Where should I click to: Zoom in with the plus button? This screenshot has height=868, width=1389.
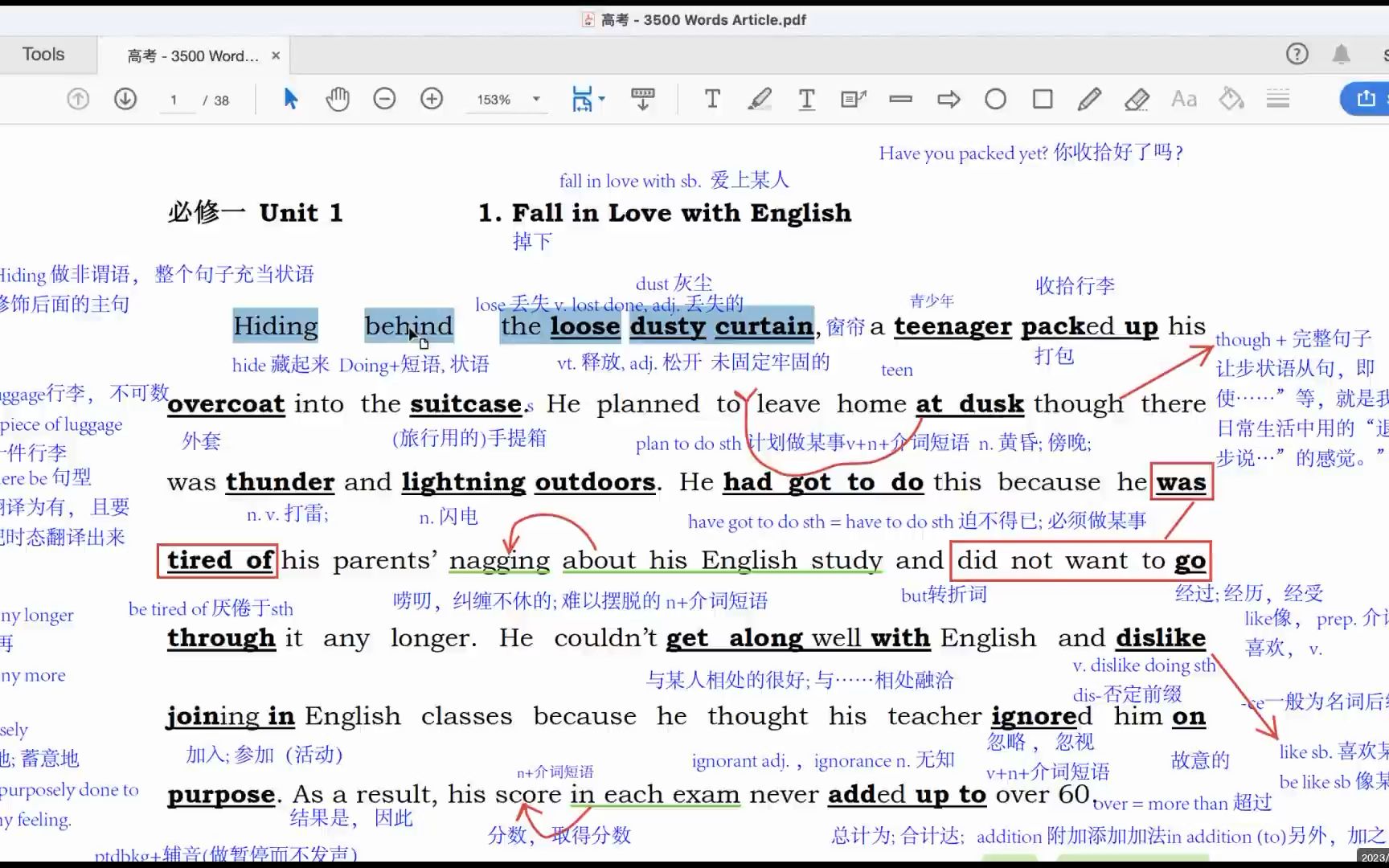(x=432, y=99)
